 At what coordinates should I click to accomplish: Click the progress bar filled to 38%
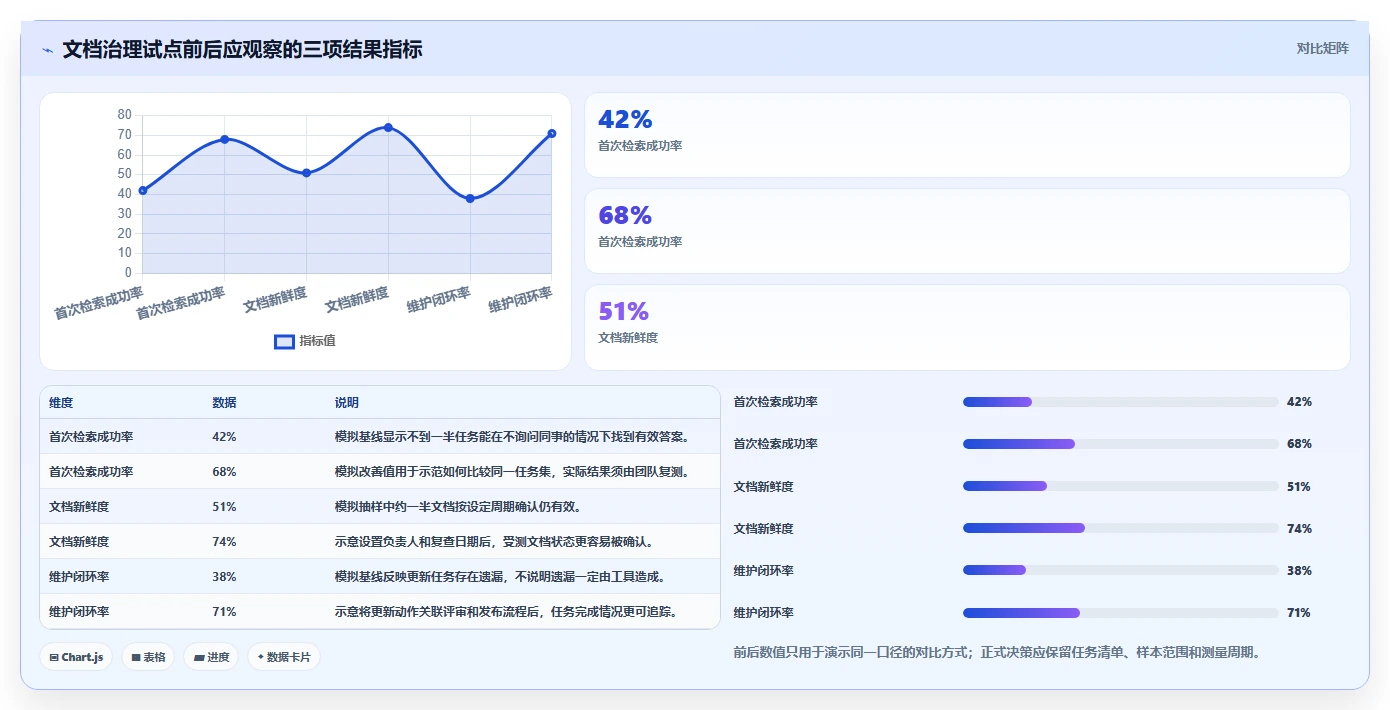(x=1121, y=570)
